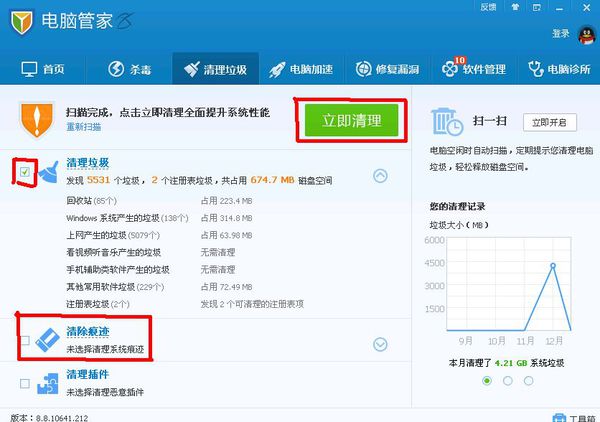Click the 电脑管家 shield logo
The height and width of the screenshot is (422, 600).
[21, 22]
